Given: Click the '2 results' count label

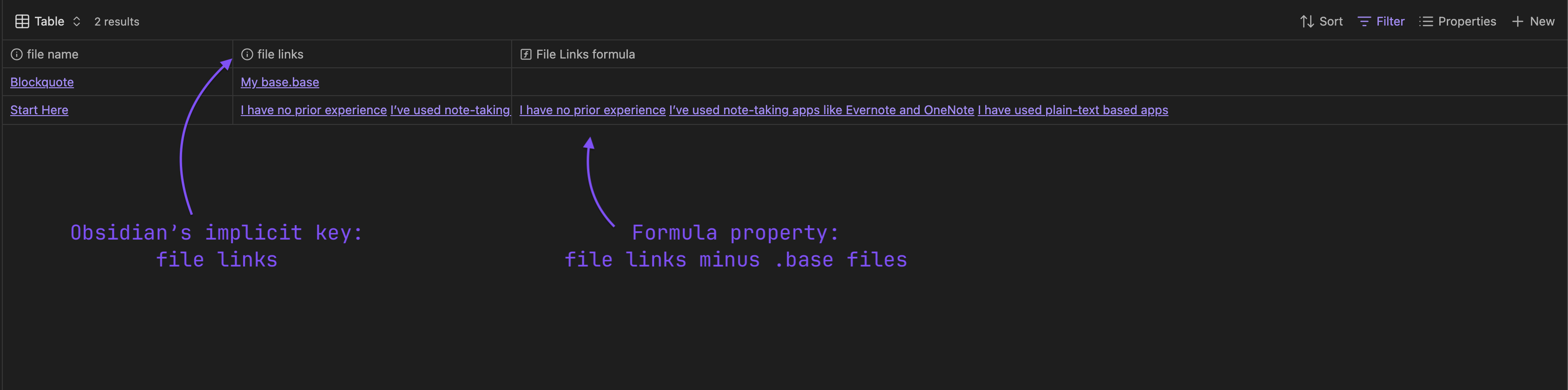Looking at the screenshot, I should [x=116, y=21].
